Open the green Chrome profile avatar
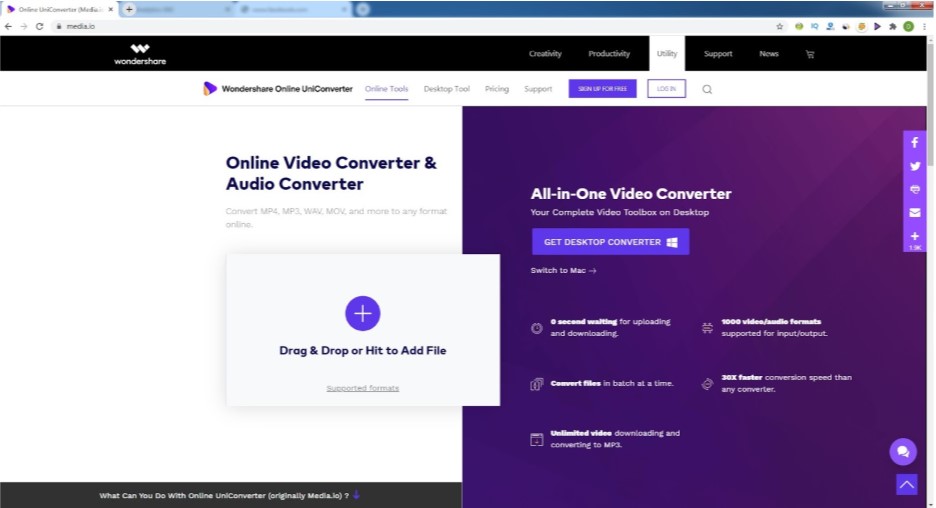The width and height of the screenshot is (936, 508). (908, 26)
